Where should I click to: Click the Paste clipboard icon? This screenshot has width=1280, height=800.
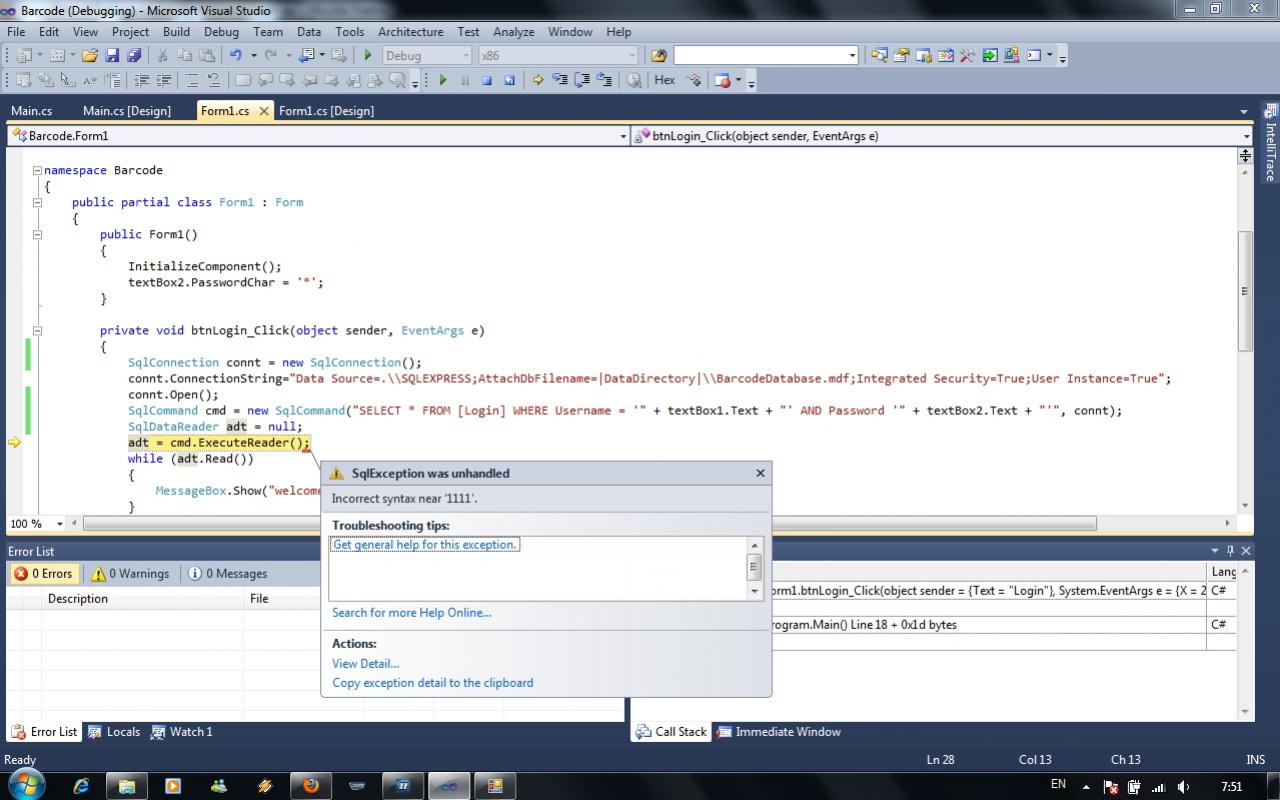[x=207, y=55]
